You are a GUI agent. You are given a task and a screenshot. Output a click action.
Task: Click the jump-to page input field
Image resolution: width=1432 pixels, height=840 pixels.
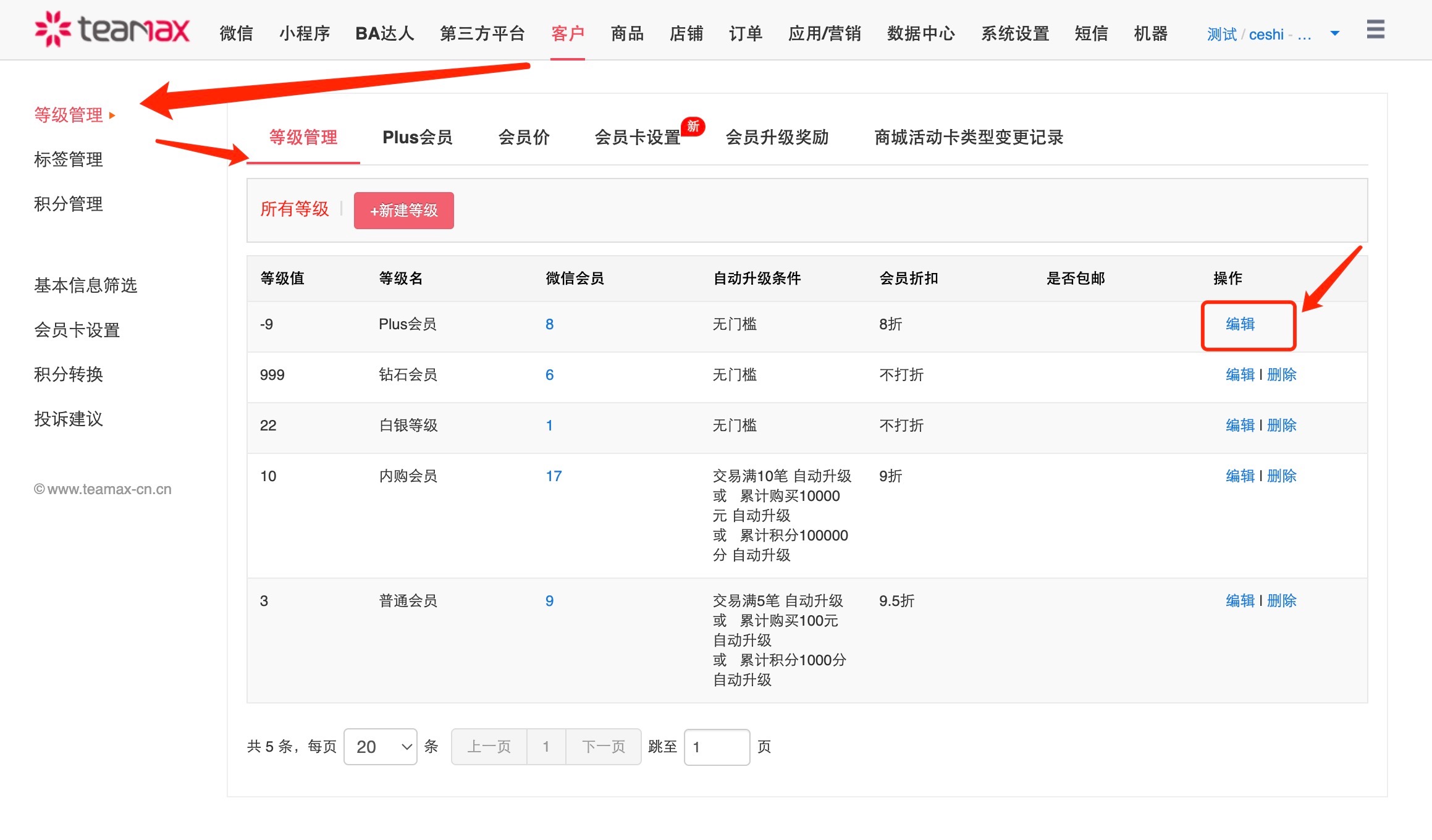click(717, 747)
